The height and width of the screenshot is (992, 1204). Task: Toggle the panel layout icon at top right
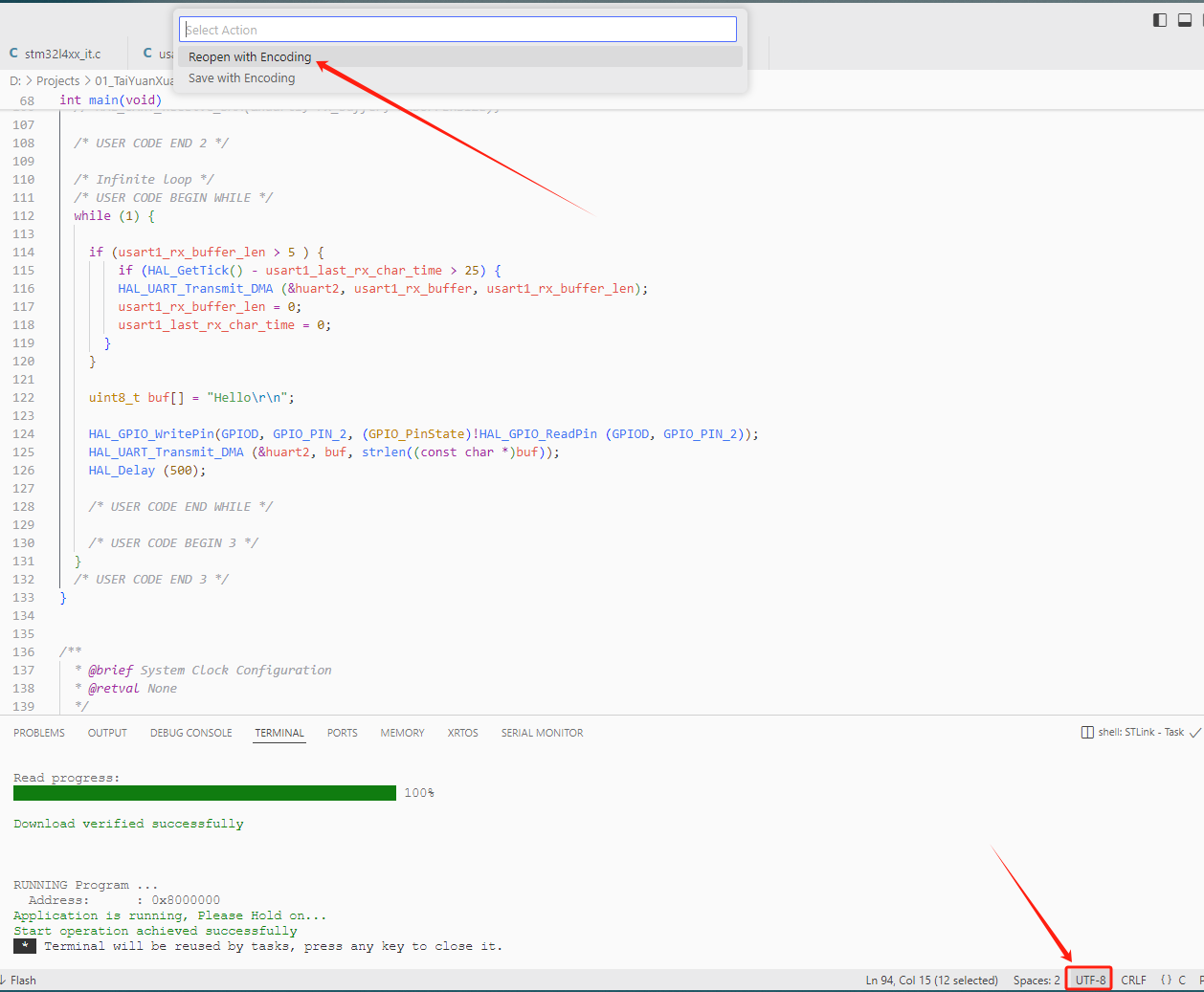tap(1185, 19)
